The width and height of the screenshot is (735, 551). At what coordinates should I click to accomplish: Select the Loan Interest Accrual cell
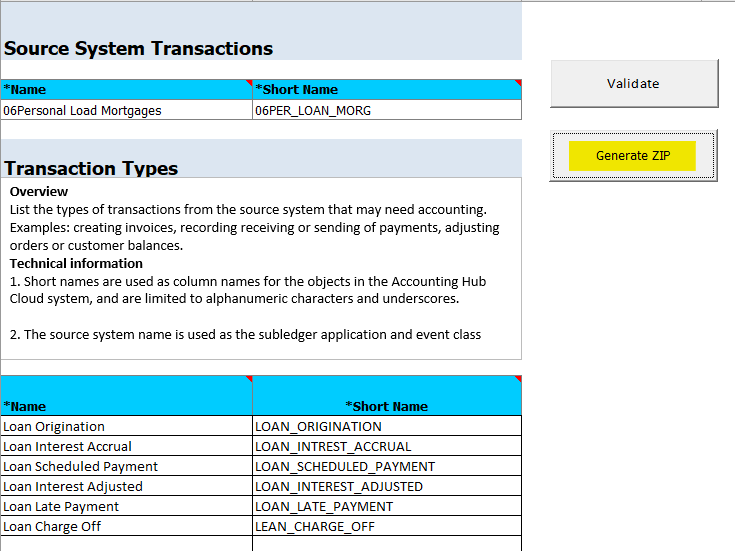[x=126, y=447]
